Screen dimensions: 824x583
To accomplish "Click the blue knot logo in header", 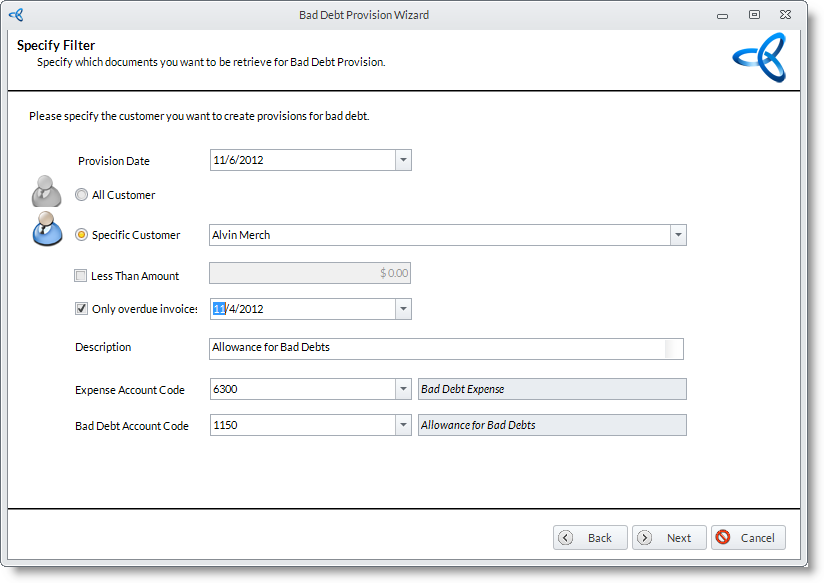I will click(x=759, y=58).
